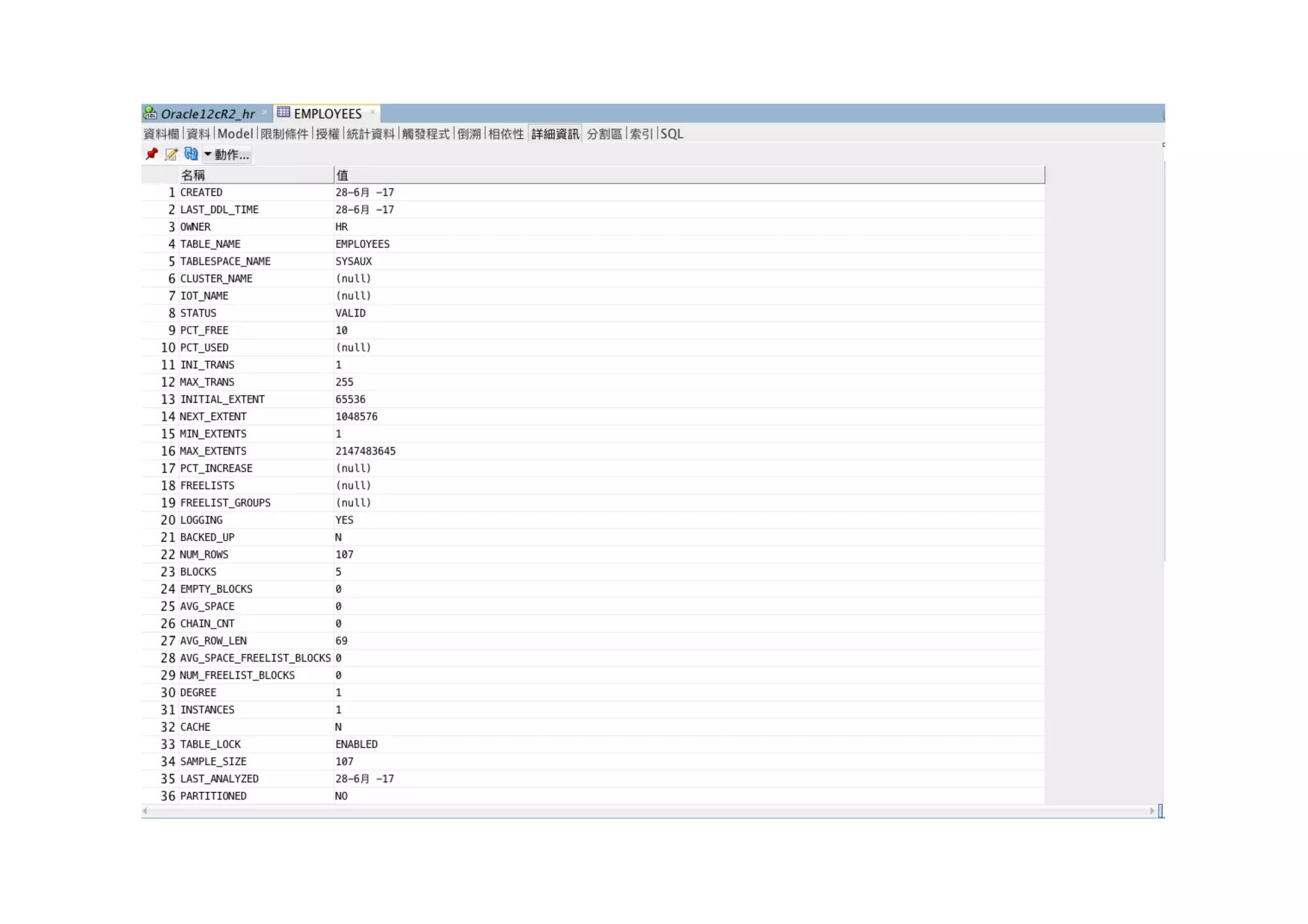Click the EMPLOYEES tab table icon

point(284,112)
